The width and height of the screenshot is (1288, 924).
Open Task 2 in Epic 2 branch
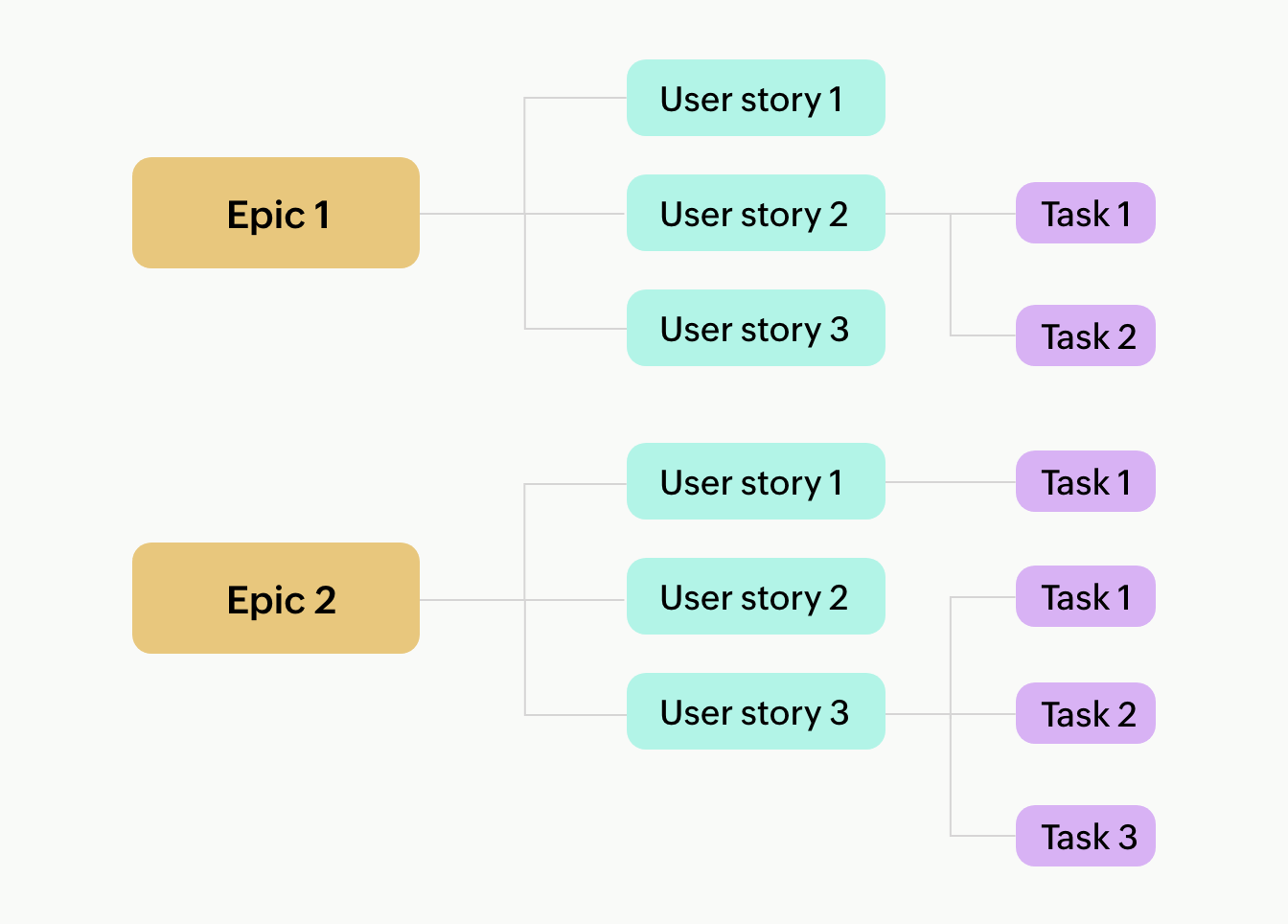[x=1085, y=713]
